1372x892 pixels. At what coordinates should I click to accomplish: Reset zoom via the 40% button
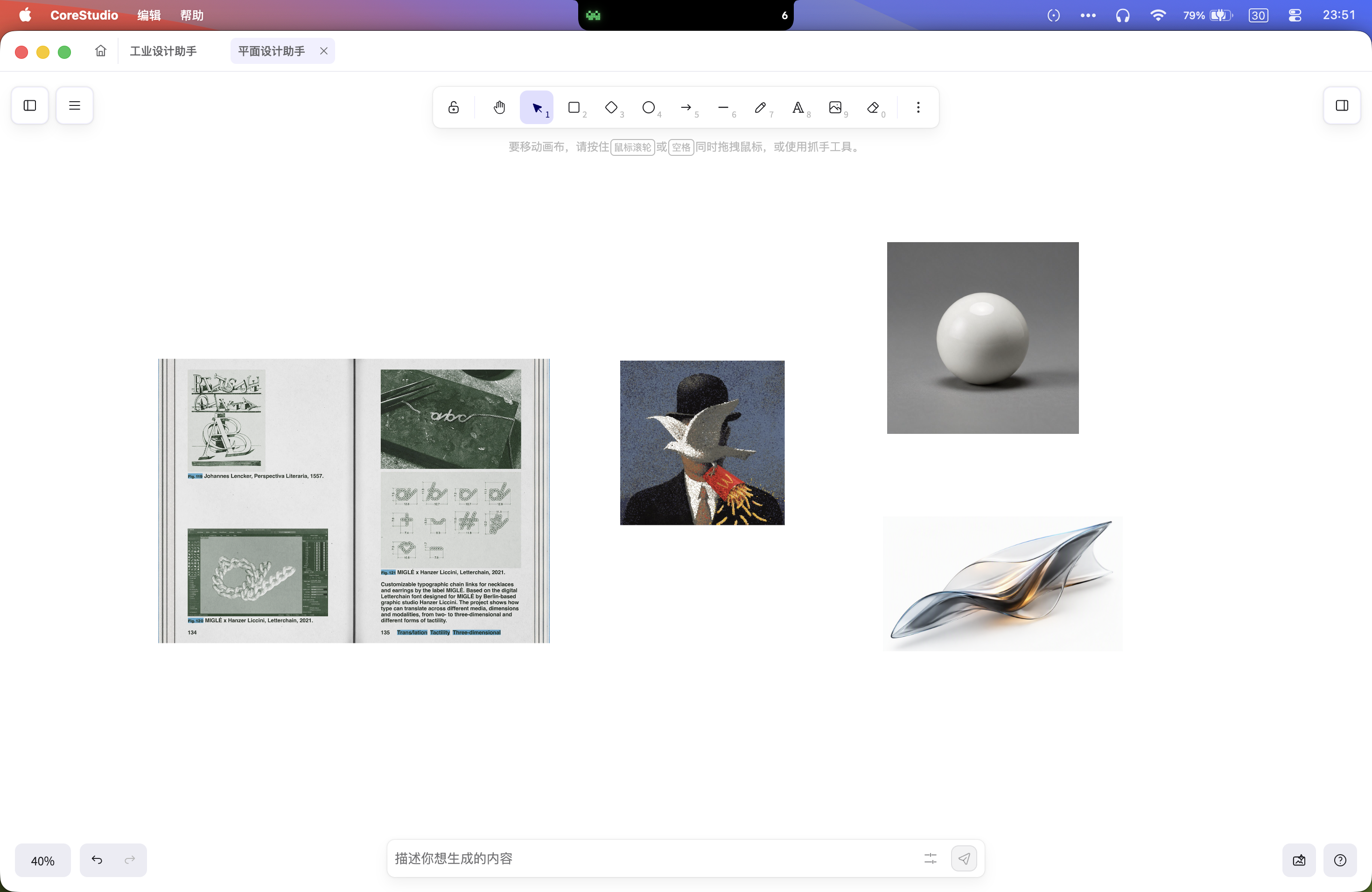coord(42,860)
